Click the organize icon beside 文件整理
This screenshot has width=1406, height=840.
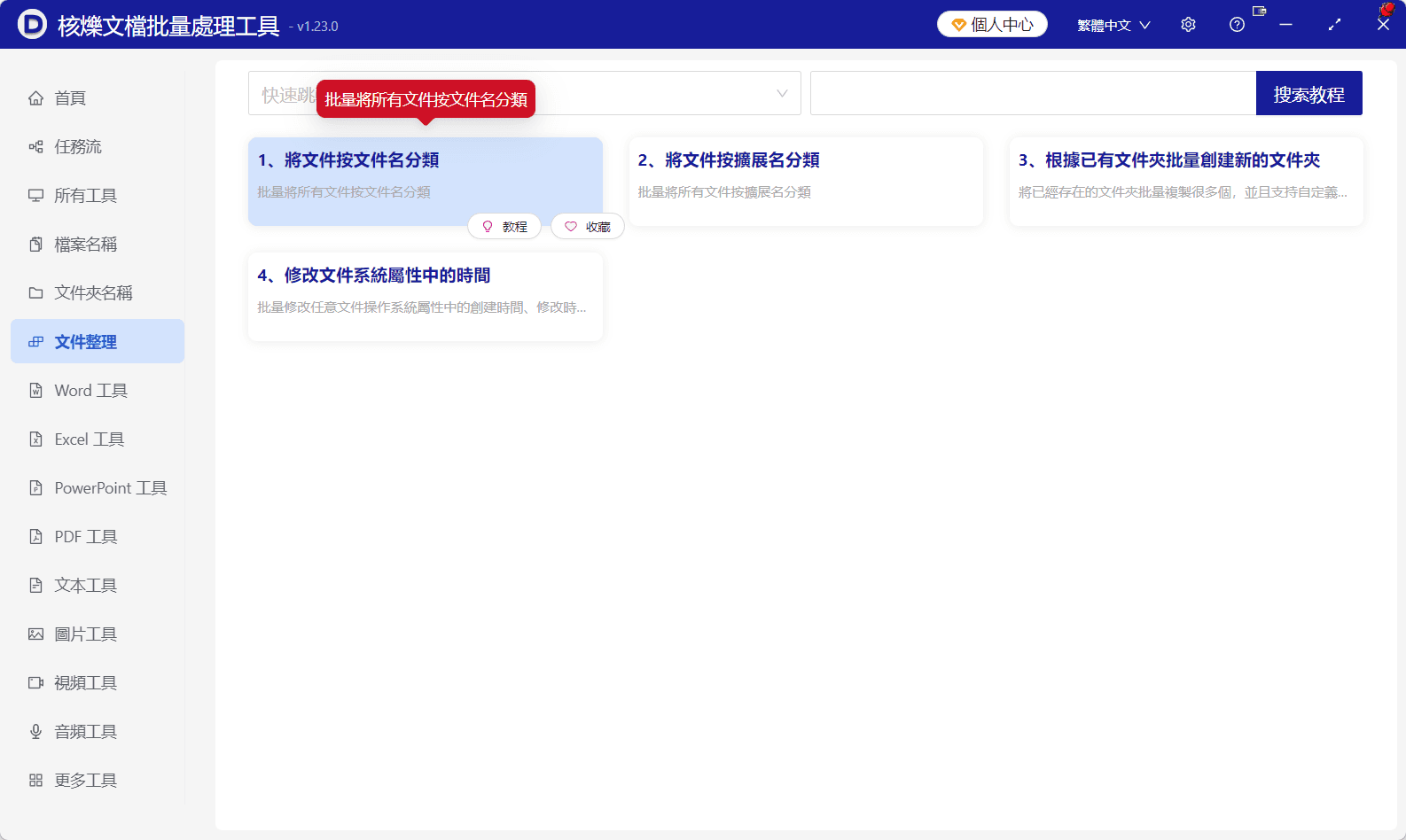click(x=35, y=341)
